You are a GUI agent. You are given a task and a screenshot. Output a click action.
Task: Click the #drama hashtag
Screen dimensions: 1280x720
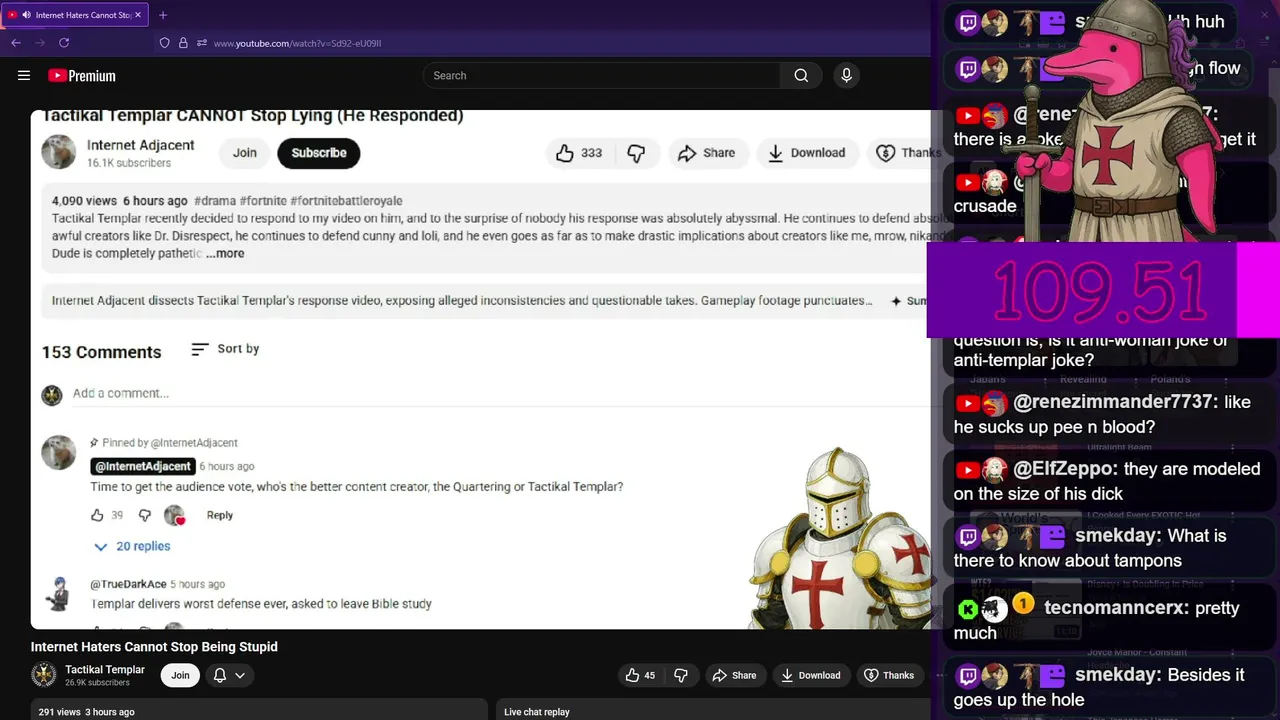pos(215,201)
